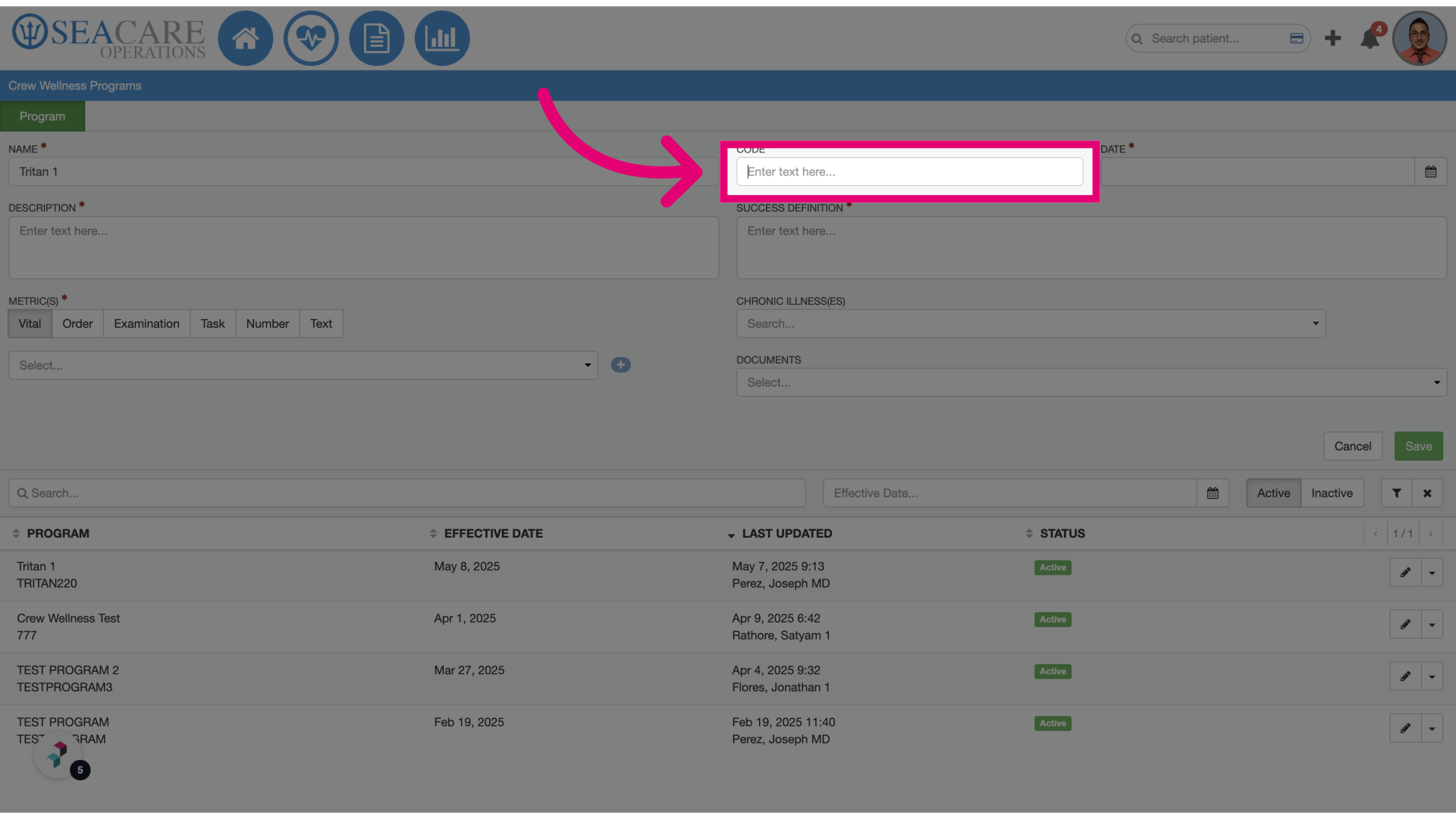The width and height of the screenshot is (1456, 819).
Task: Click into the Success Definition text area
Action: point(1091,248)
